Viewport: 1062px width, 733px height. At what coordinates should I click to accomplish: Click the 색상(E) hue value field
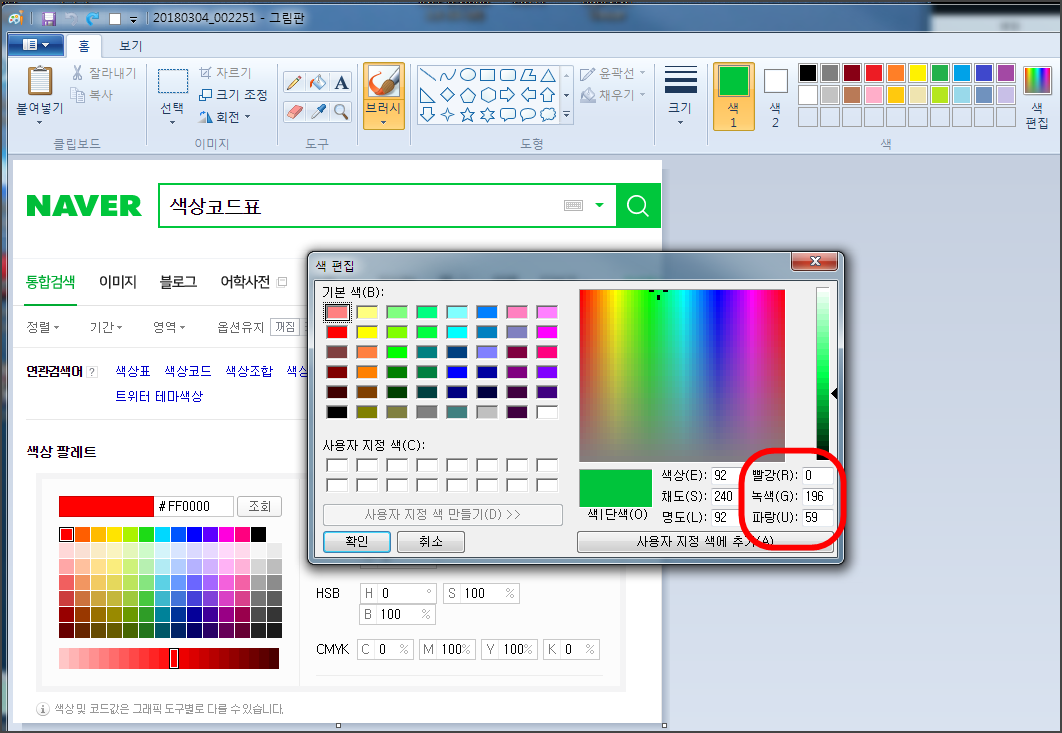726,476
